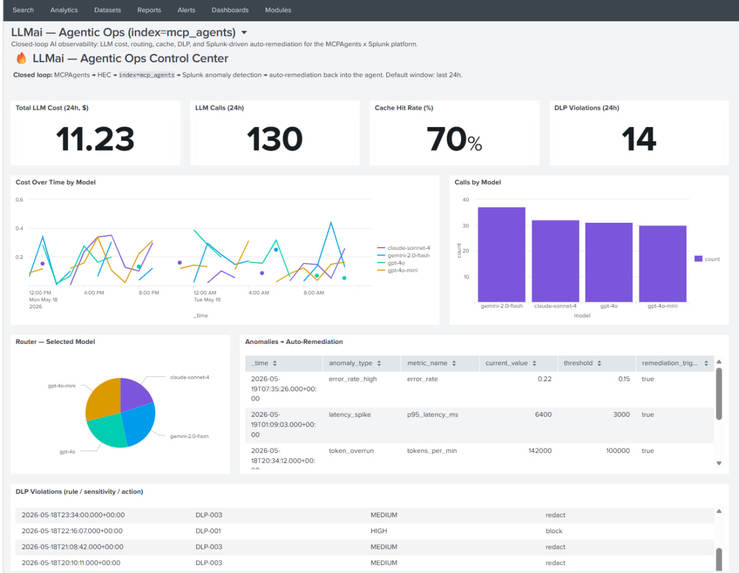Click the flame icon beside Control Center title
739x573 pixels.
pyautogui.click(x=21, y=58)
